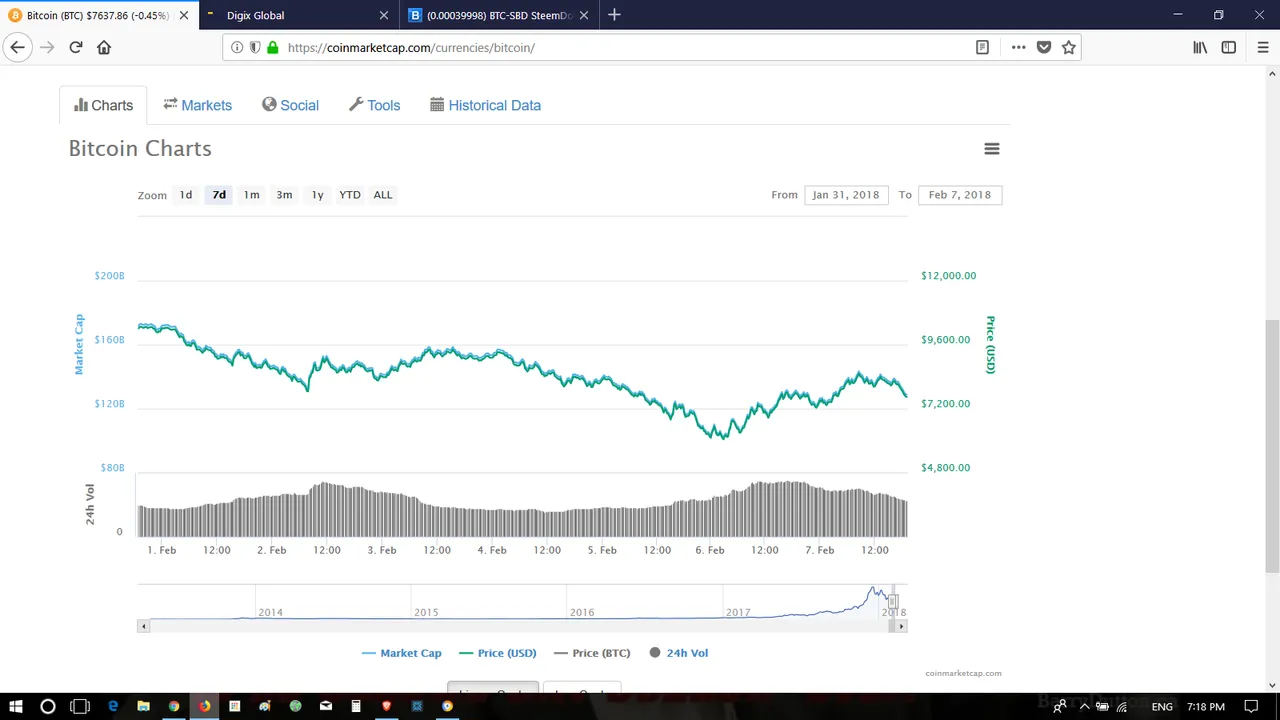The image size is (1280, 720).
Task: Open Mail app from taskbar
Action: click(325, 706)
